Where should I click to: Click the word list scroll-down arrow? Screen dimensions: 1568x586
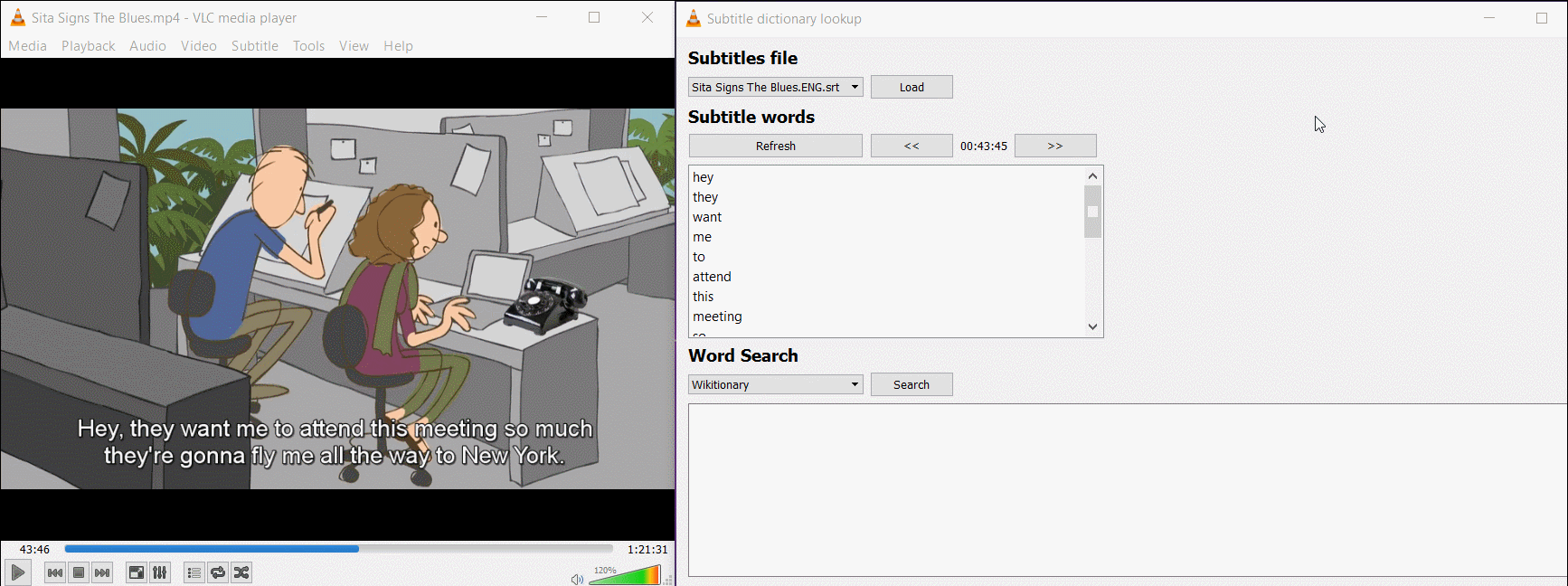click(1092, 326)
